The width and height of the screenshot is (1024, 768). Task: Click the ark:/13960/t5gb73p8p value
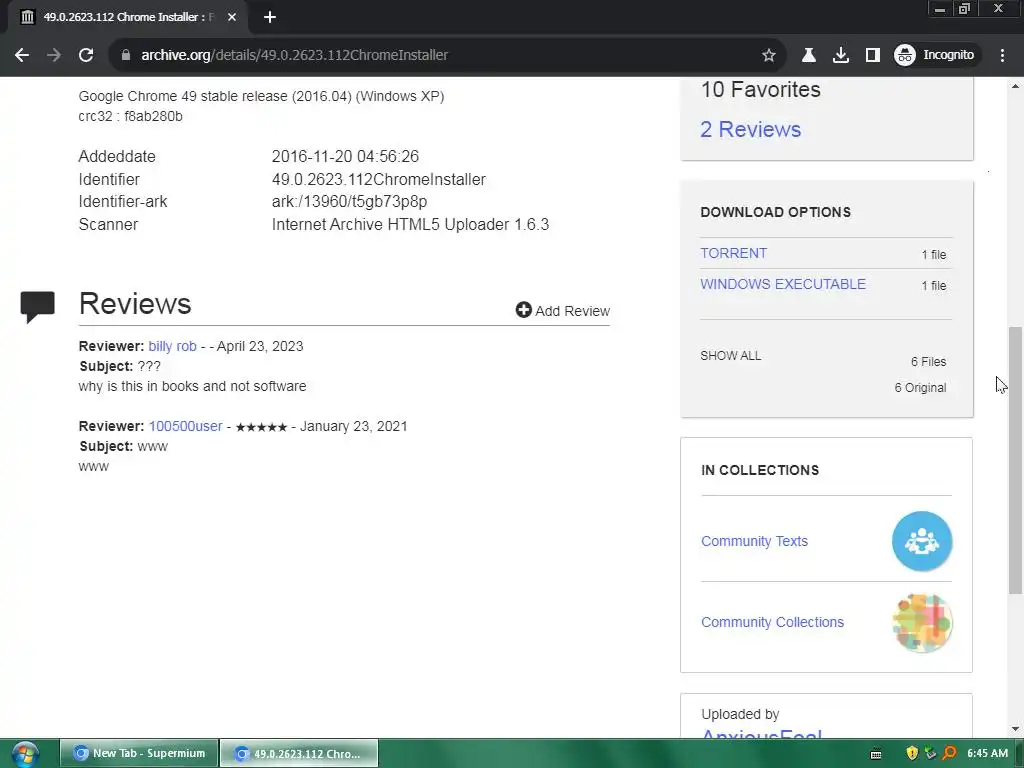pyautogui.click(x=349, y=202)
